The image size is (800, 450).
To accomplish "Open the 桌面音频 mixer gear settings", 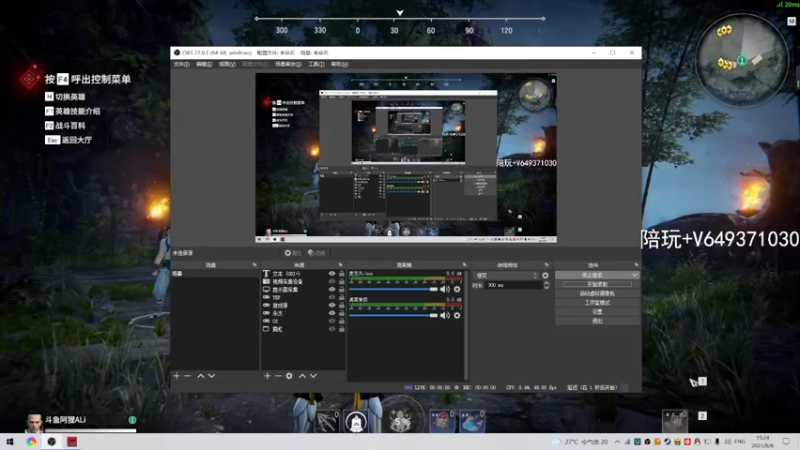I will pyautogui.click(x=457, y=315).
